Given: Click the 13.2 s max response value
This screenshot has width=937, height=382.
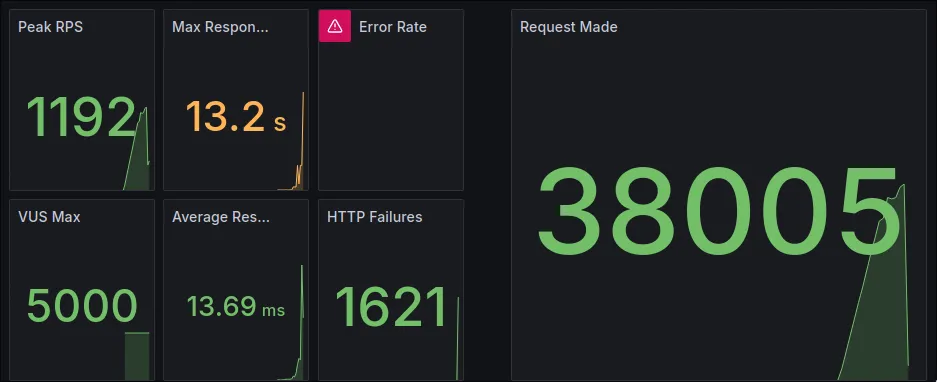Looking at the screenshot, I should coord(236,117).
